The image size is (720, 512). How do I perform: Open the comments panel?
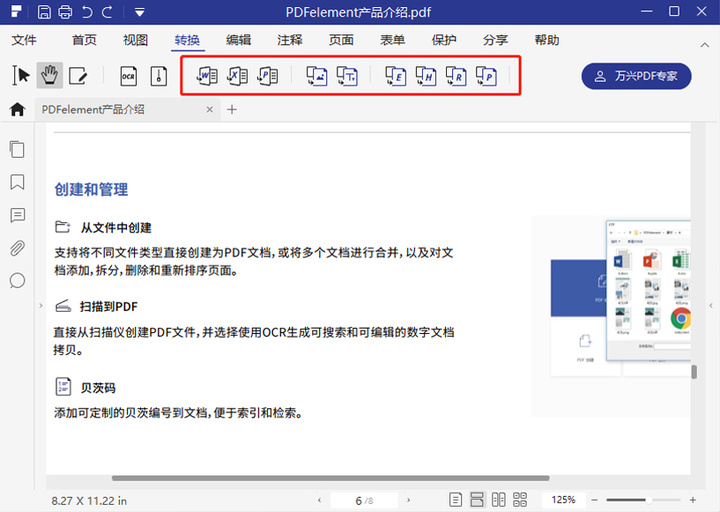(17, 215)
